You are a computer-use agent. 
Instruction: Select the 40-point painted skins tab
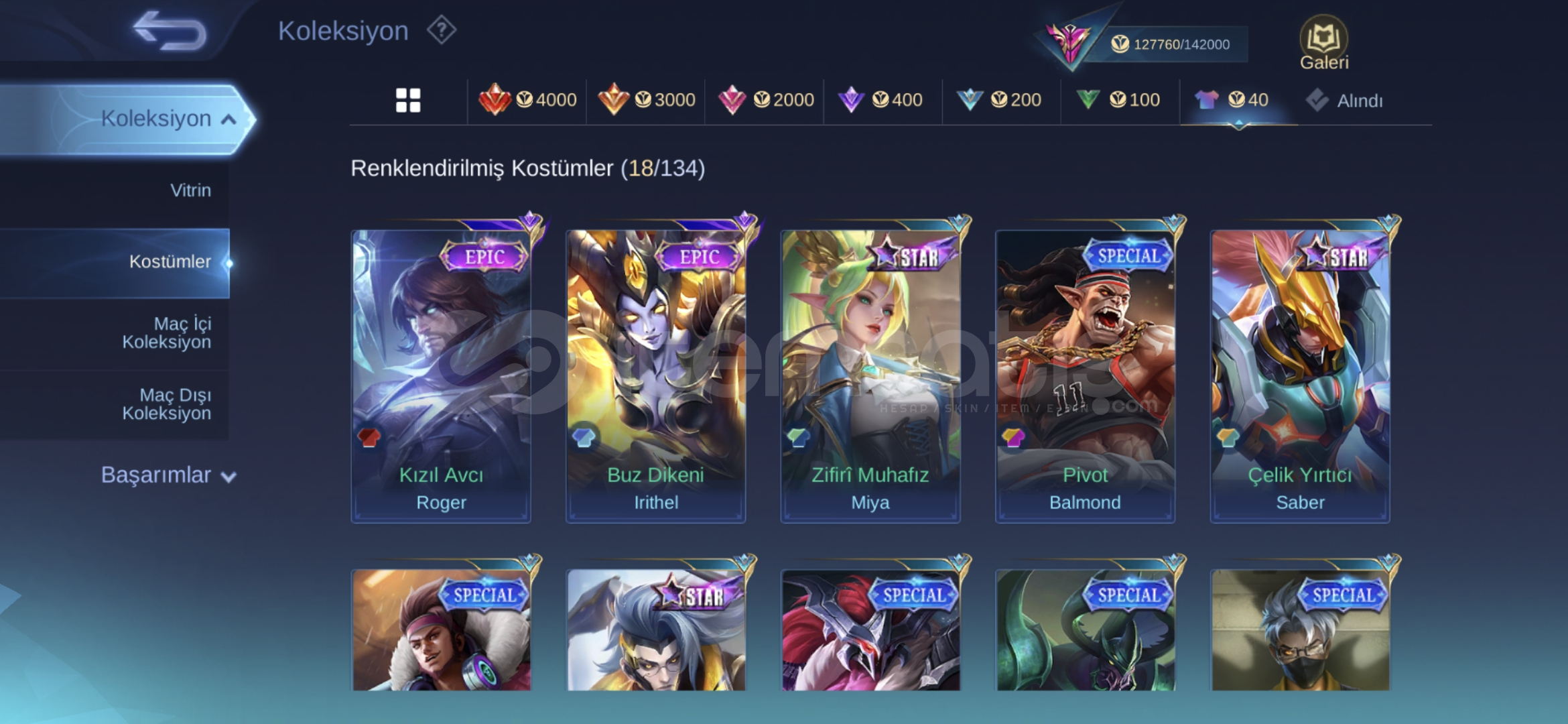point(1232,101)
